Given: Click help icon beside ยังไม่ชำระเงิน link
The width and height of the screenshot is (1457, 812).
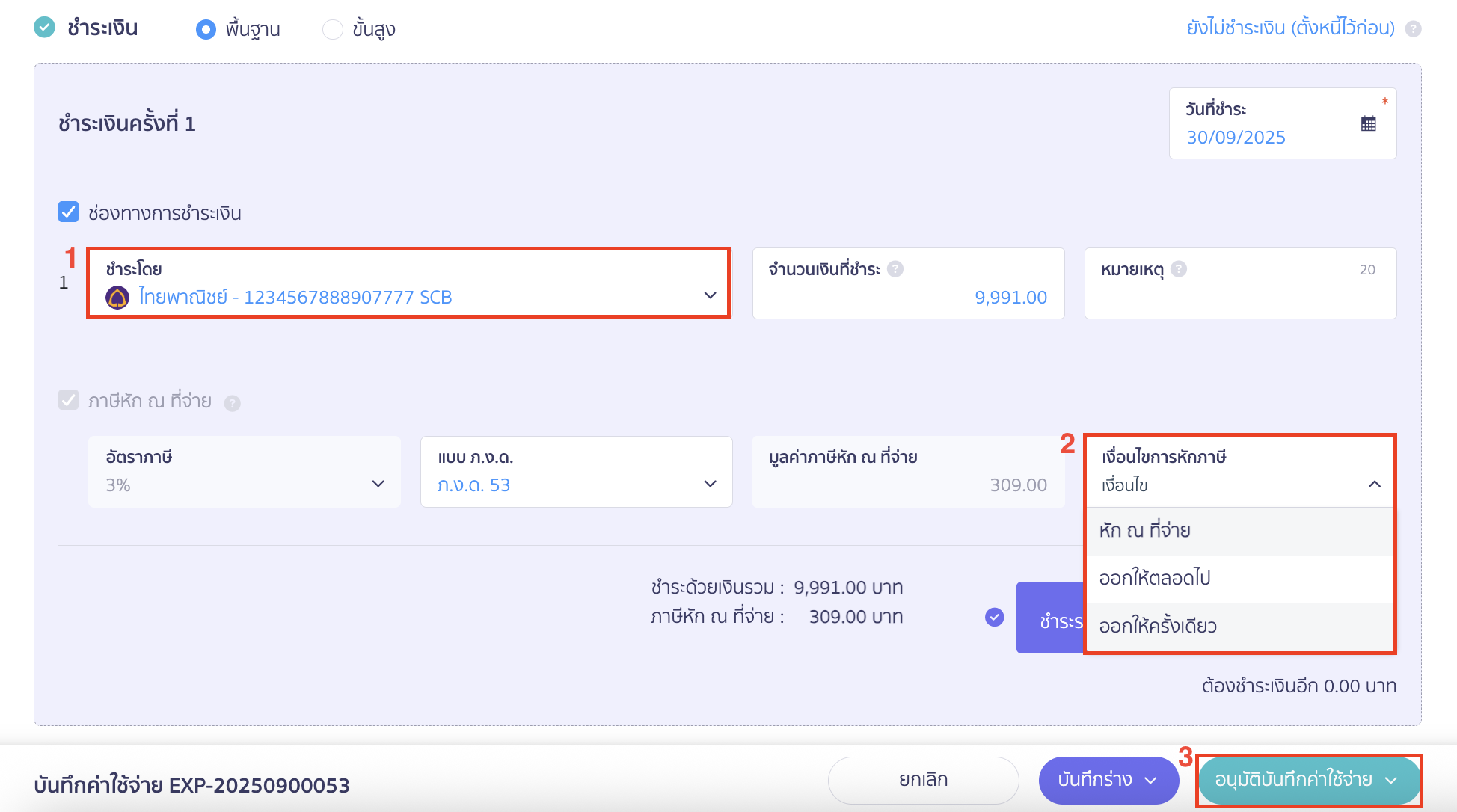Looking at the screenshot, I should tap(1413, 29).
